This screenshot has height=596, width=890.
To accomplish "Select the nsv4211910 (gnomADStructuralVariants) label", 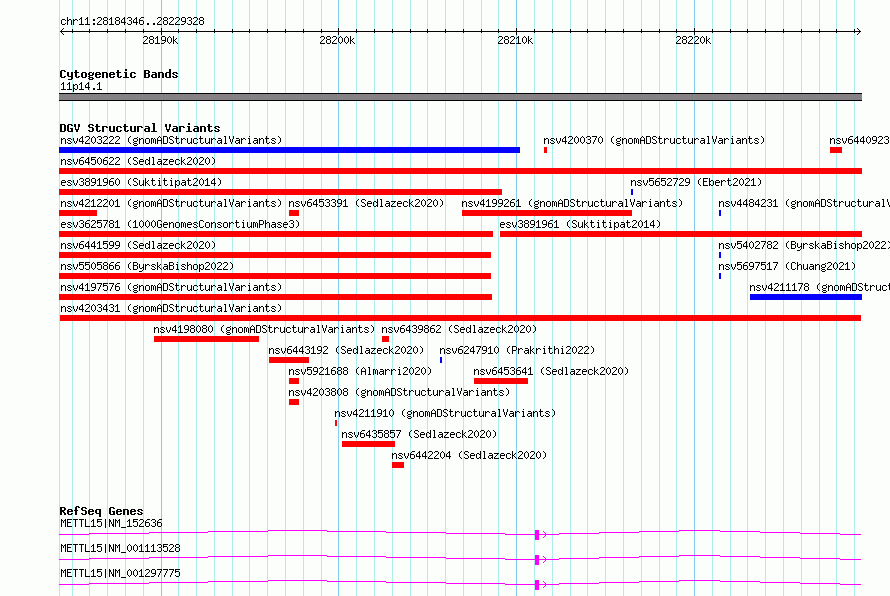I will [445, 413].
